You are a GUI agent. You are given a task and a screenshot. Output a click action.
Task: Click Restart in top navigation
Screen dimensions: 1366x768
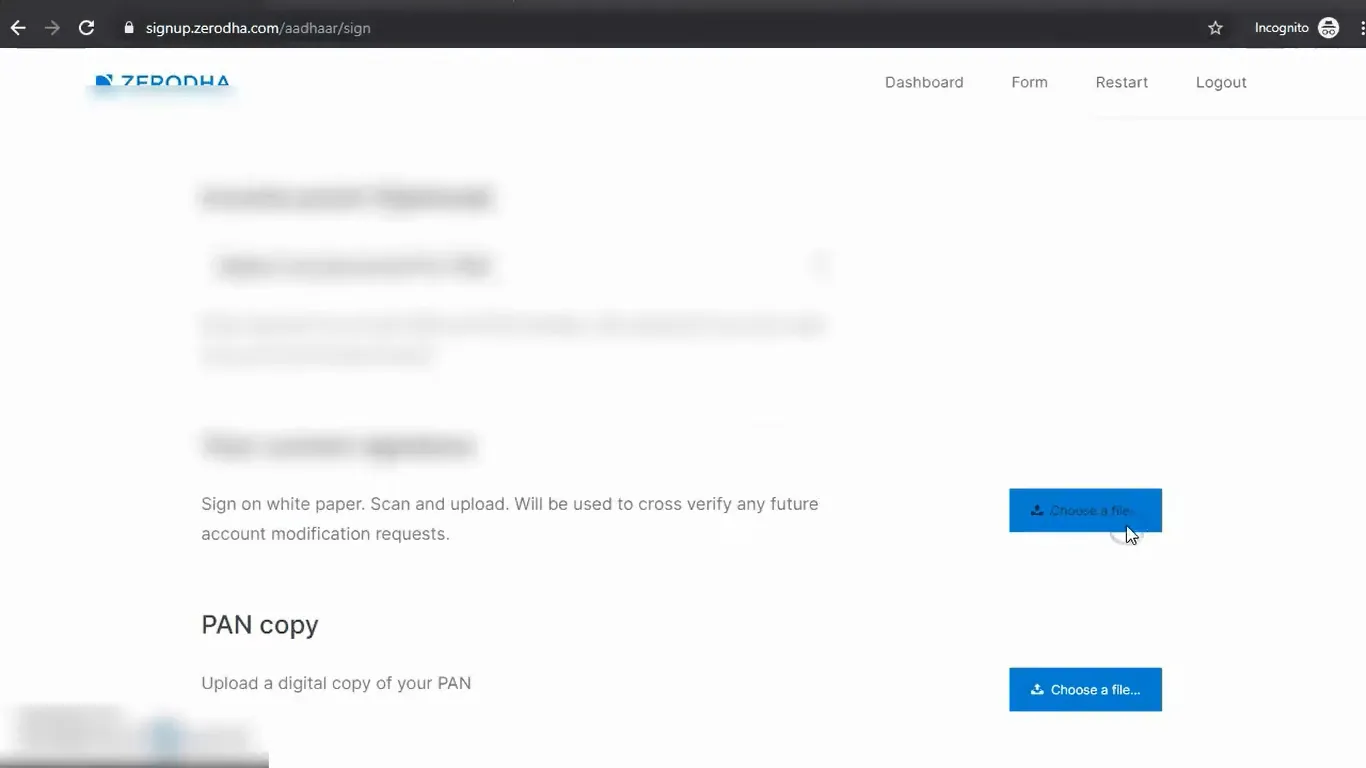tap(1121, 82)
